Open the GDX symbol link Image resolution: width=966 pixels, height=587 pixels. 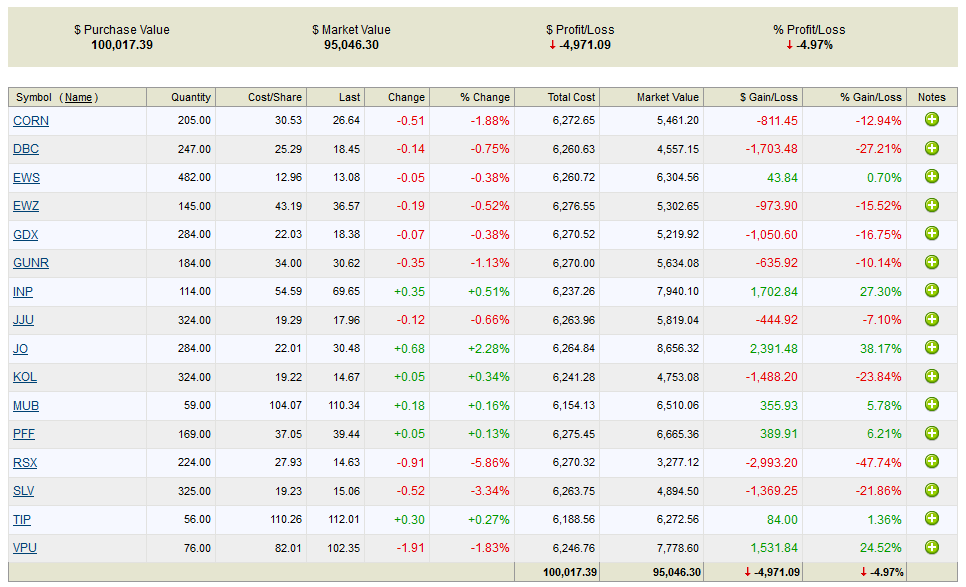click(x=25, y=235)
